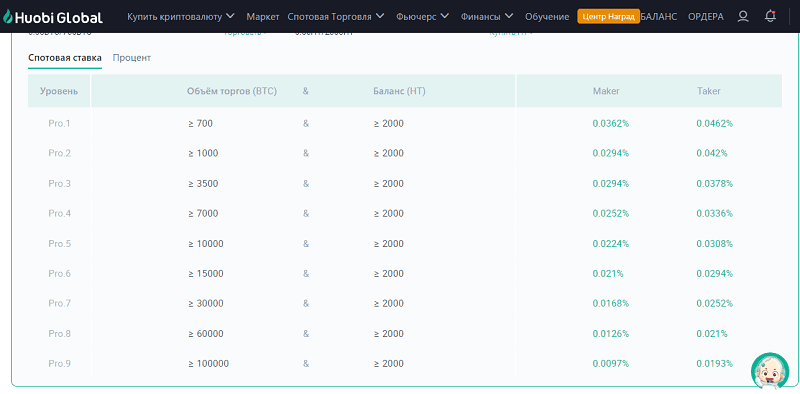Expand the Спотовая Торговля dropdown menu

coord(336,17)
